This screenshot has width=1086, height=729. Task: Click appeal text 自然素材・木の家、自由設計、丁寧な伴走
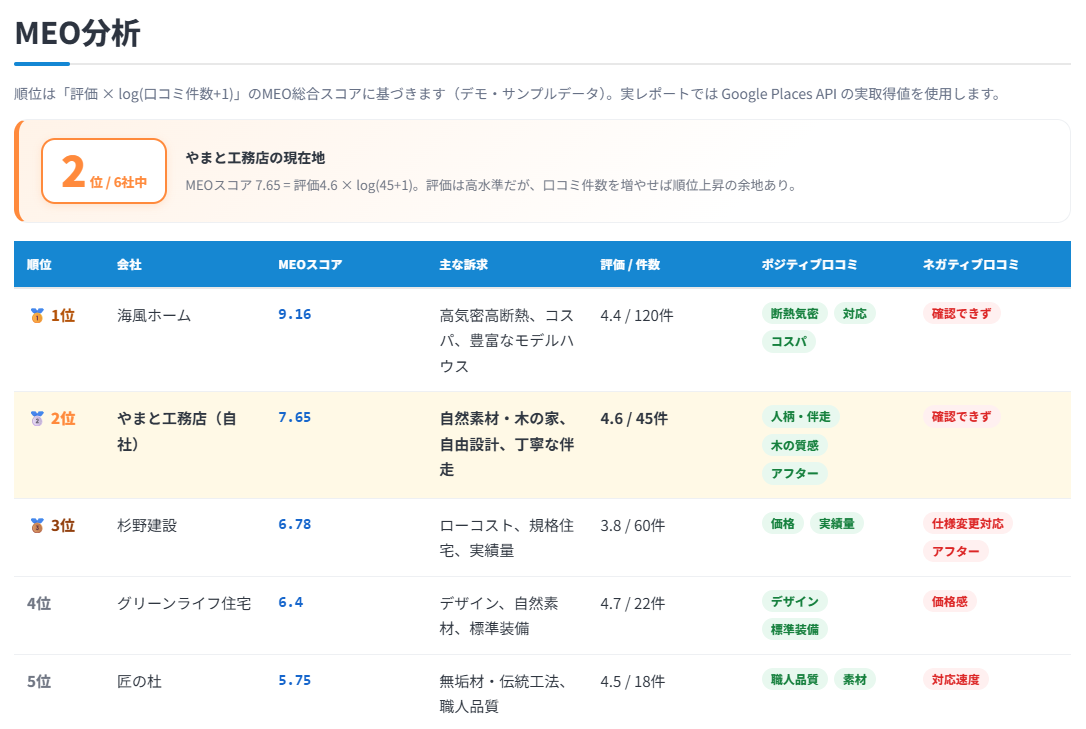(x=507, y=444)
